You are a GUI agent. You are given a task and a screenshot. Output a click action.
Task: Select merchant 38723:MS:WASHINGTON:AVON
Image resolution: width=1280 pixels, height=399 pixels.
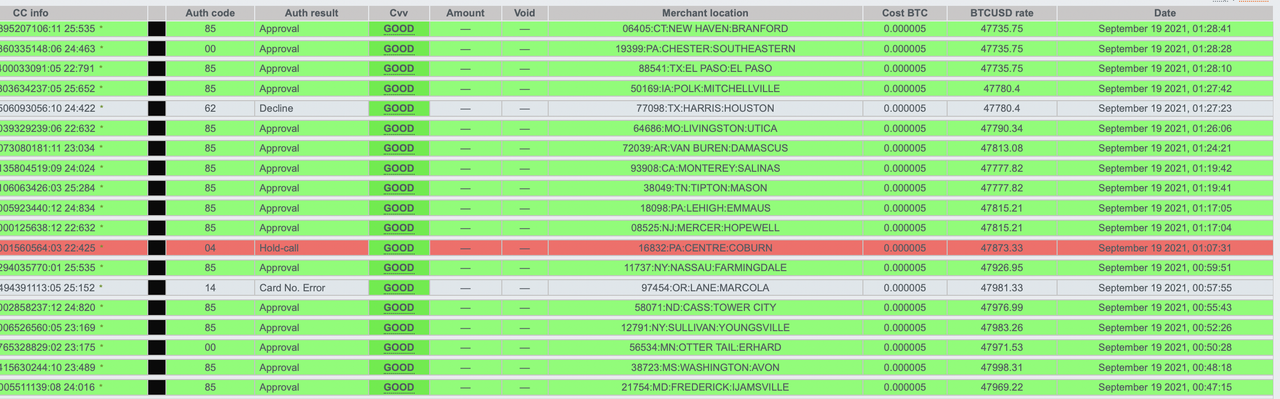[705, 368]
